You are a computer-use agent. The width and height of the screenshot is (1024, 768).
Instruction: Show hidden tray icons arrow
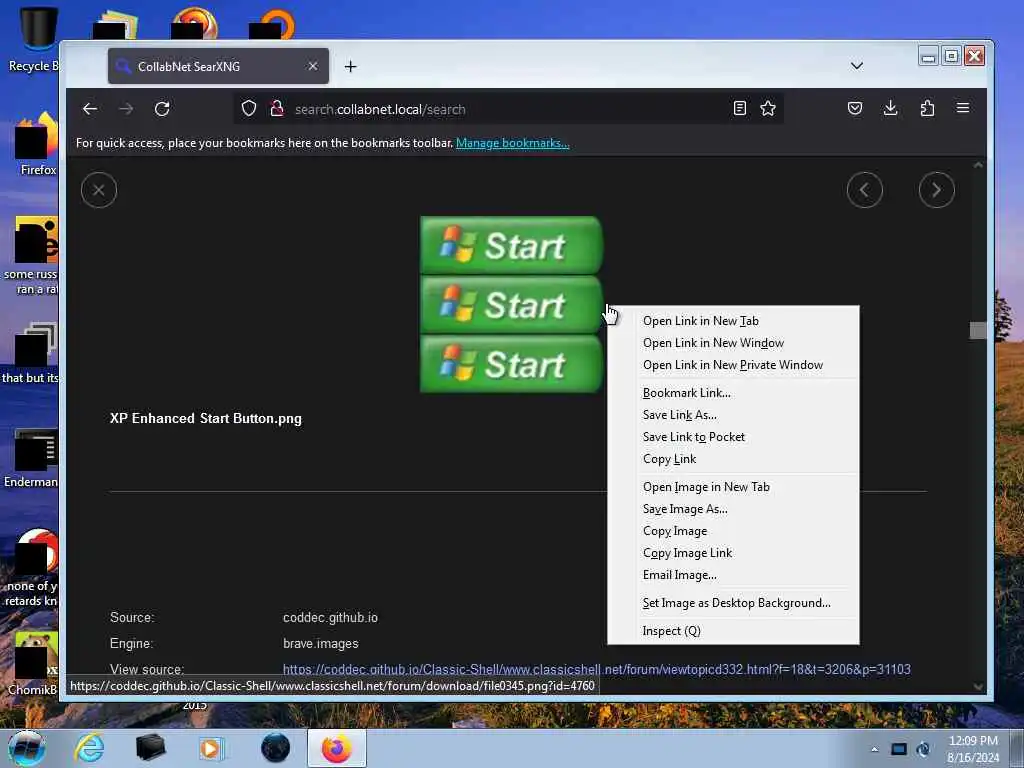coord(874,749)
